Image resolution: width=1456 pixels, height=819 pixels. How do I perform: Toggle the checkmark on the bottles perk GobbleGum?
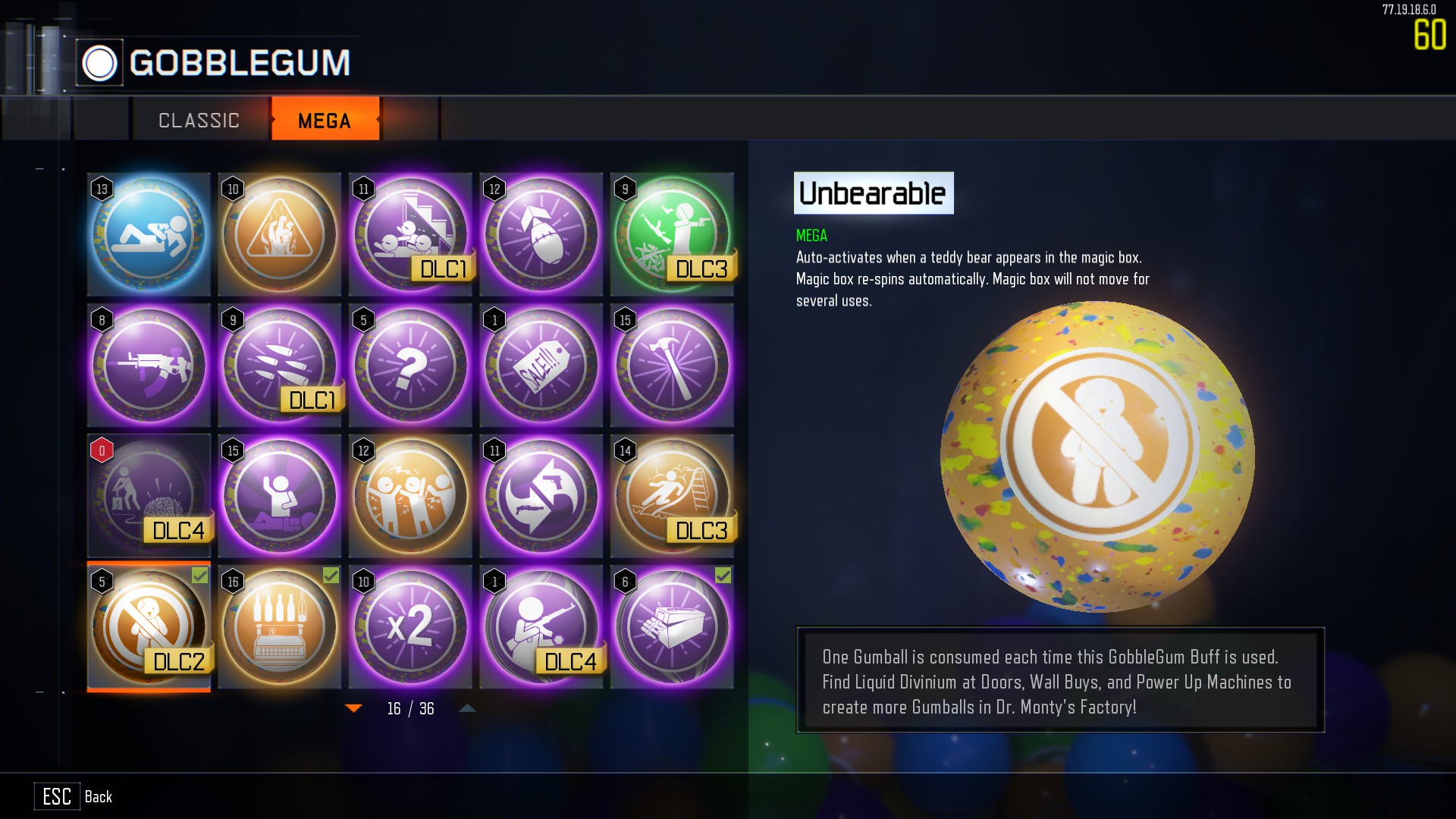coord(331,576)
